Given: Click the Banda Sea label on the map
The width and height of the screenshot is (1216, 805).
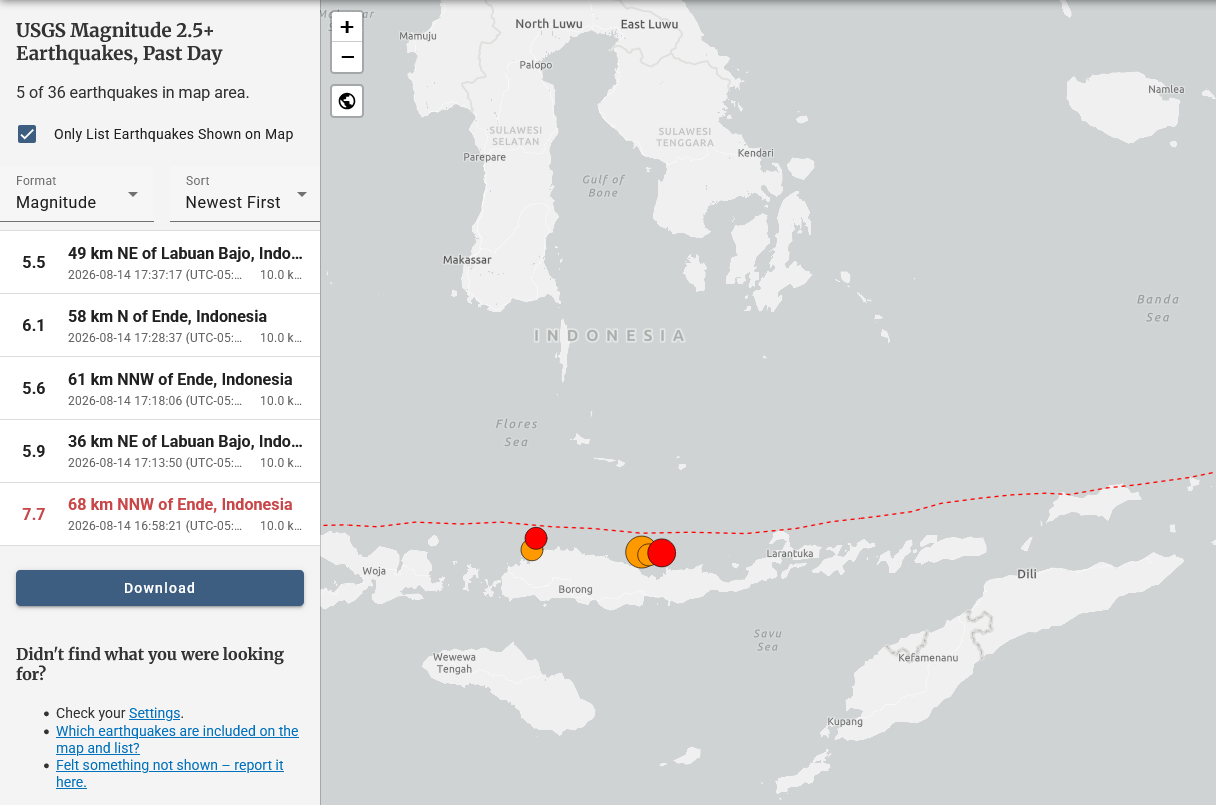Looking at the screenshot, I should point(1158,308).
